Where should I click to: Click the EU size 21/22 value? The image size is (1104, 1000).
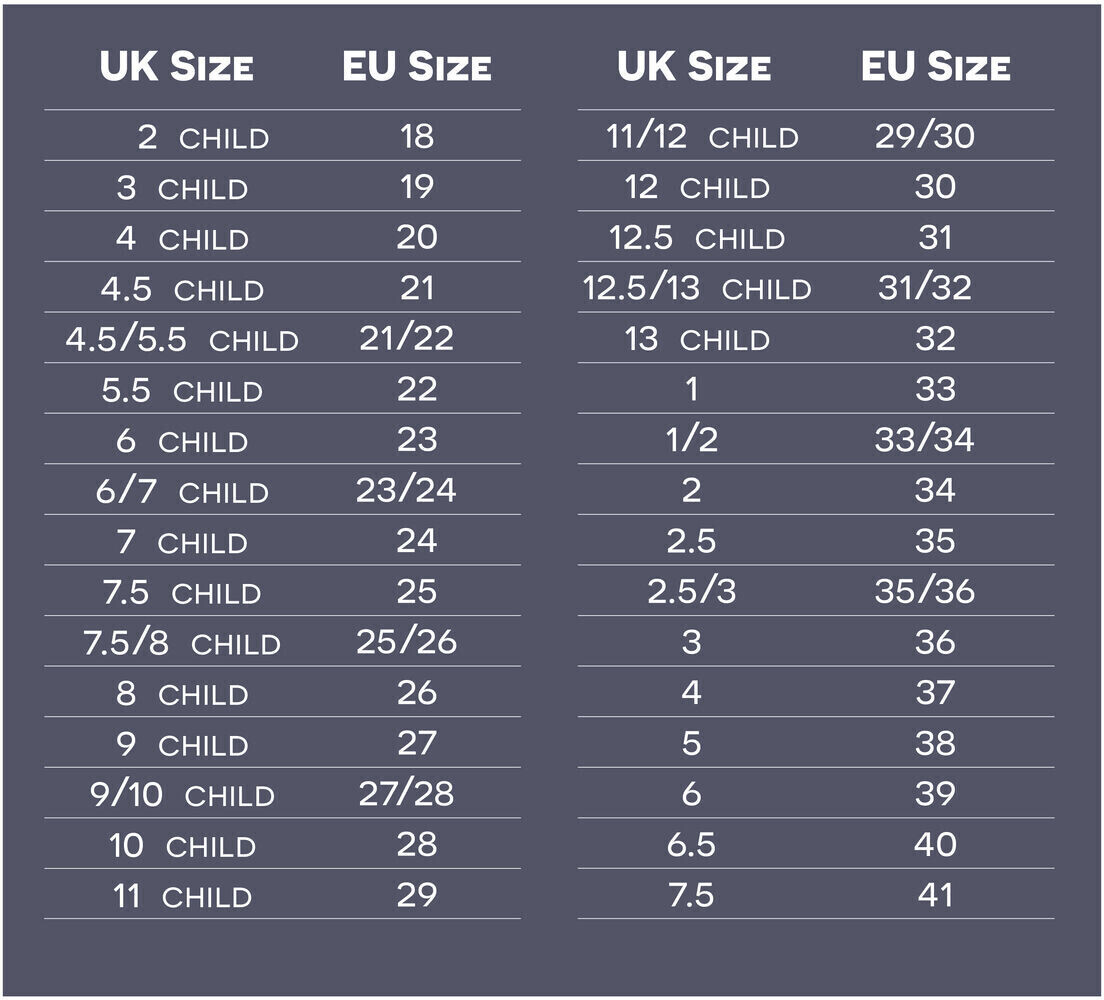[406, 338]
